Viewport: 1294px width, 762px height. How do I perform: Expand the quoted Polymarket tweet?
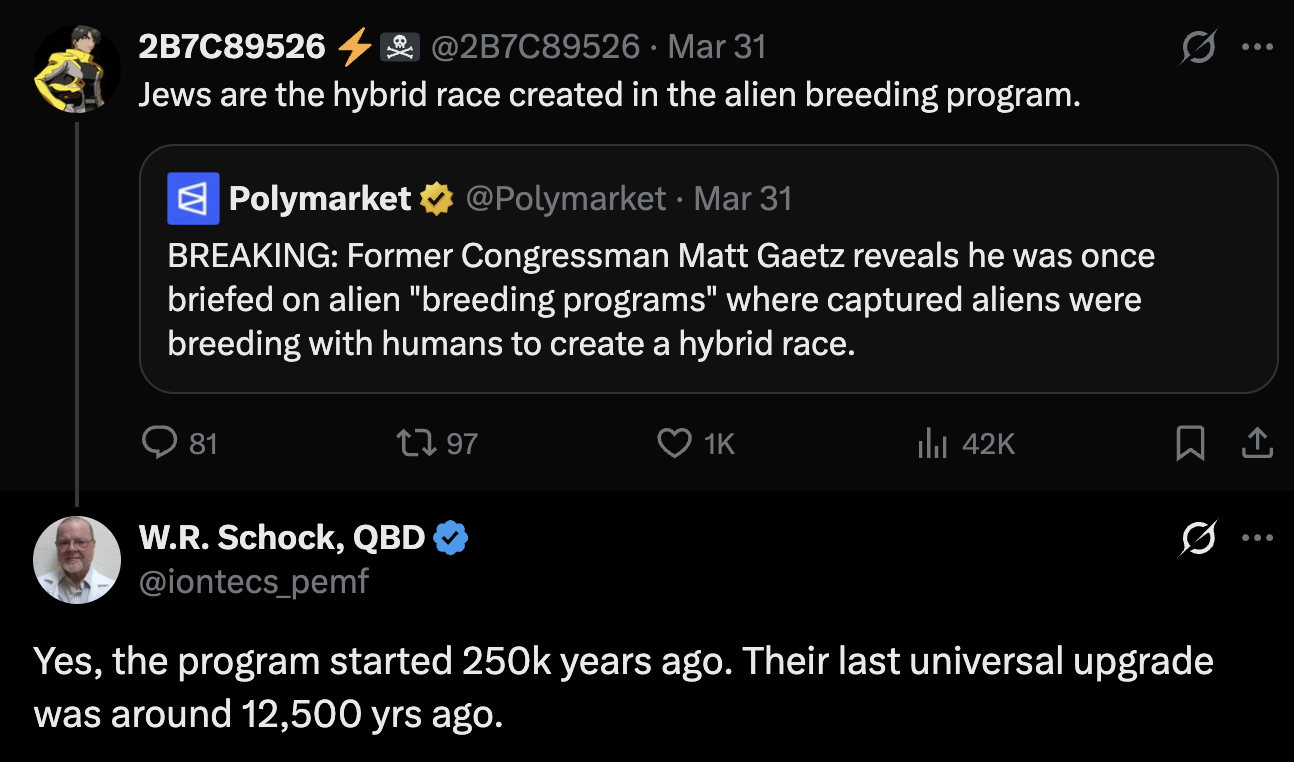pos(700,299)
